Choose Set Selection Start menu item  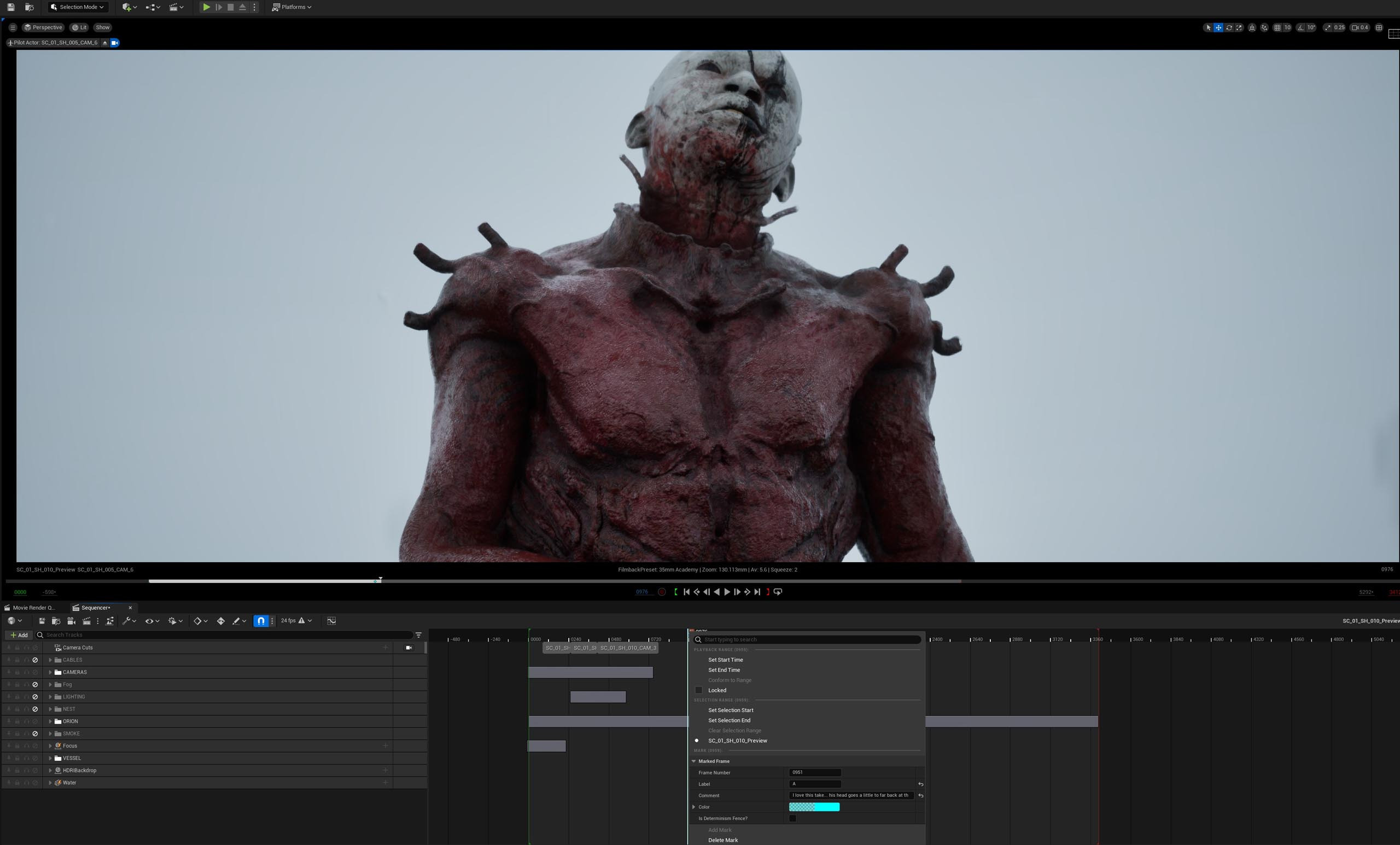coord(731,710)
